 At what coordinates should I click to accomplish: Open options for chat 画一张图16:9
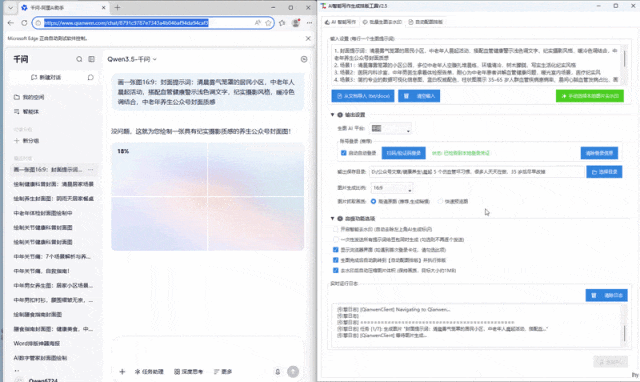(91, 169)
